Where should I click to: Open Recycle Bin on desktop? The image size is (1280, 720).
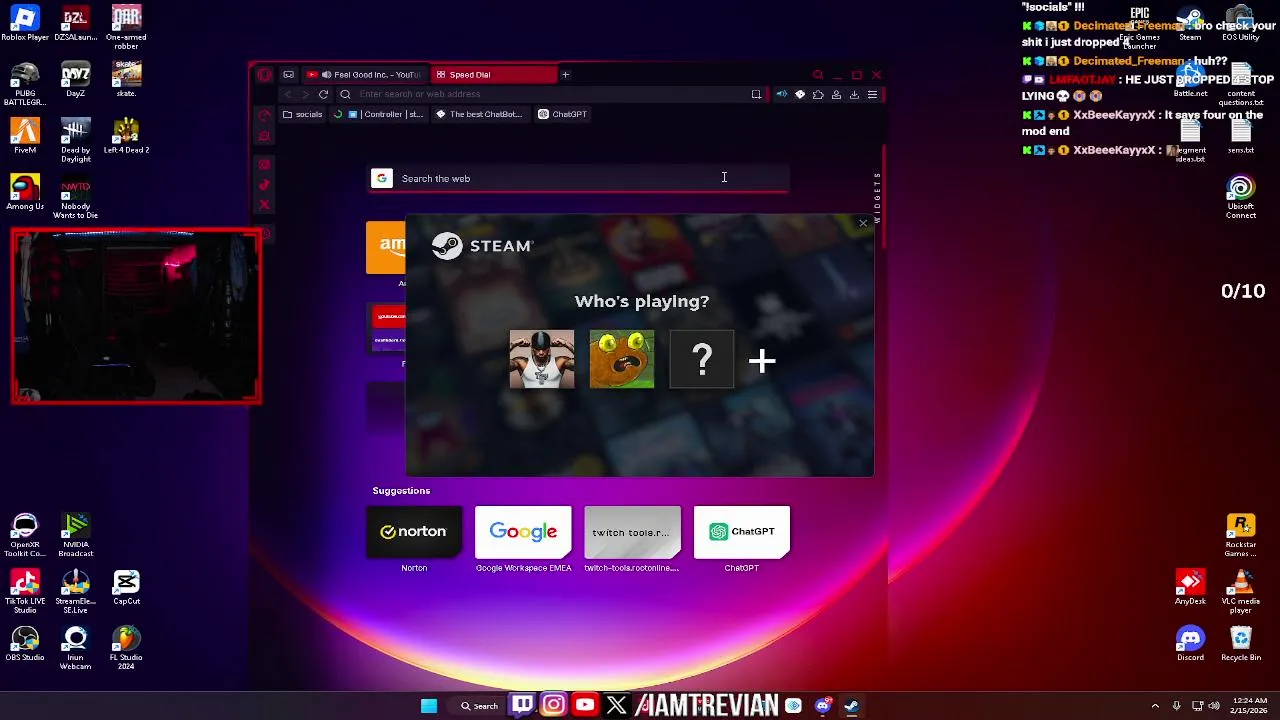click(x=1241, y=644)
